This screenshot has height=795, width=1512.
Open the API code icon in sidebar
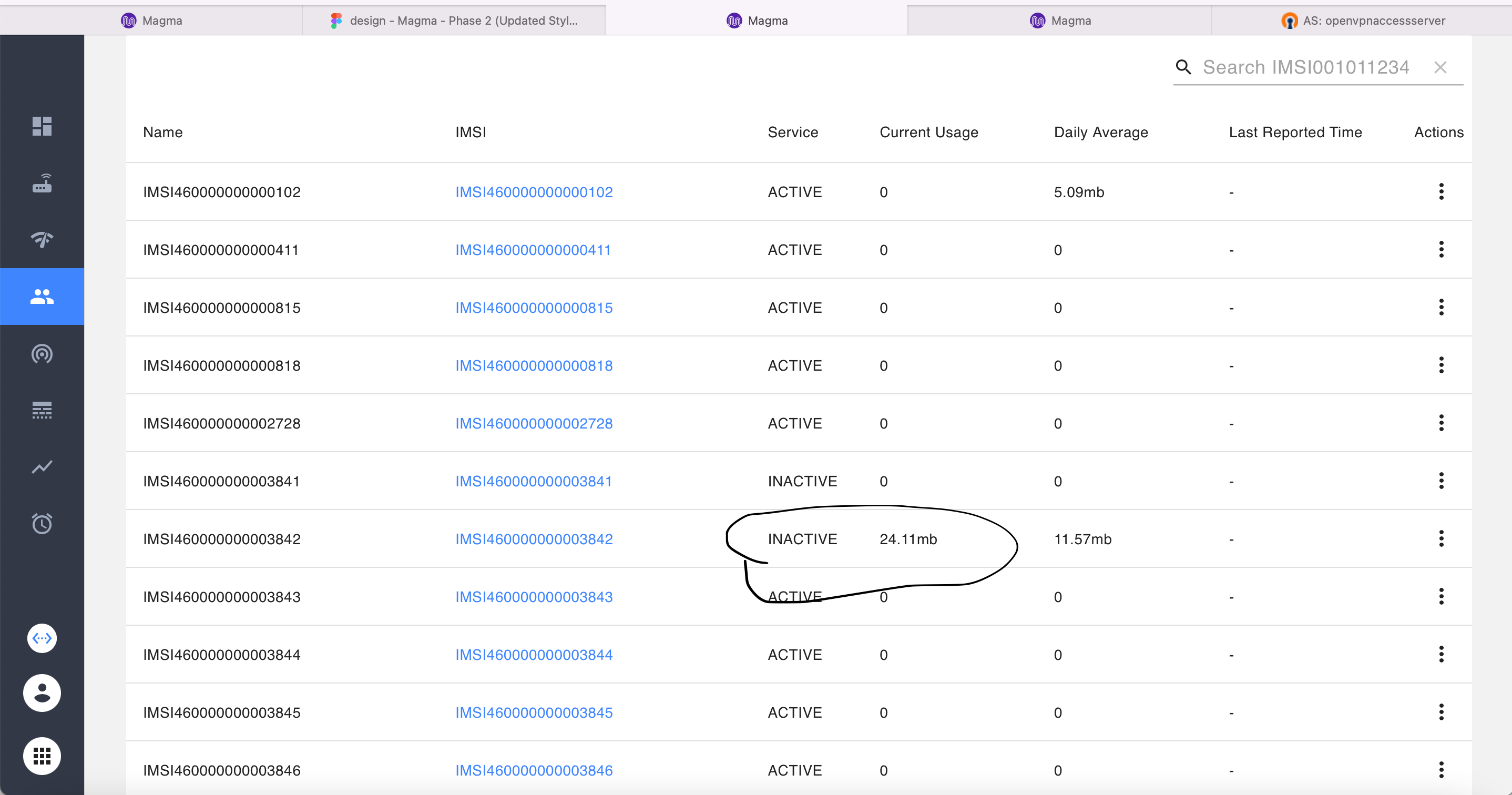42,638
